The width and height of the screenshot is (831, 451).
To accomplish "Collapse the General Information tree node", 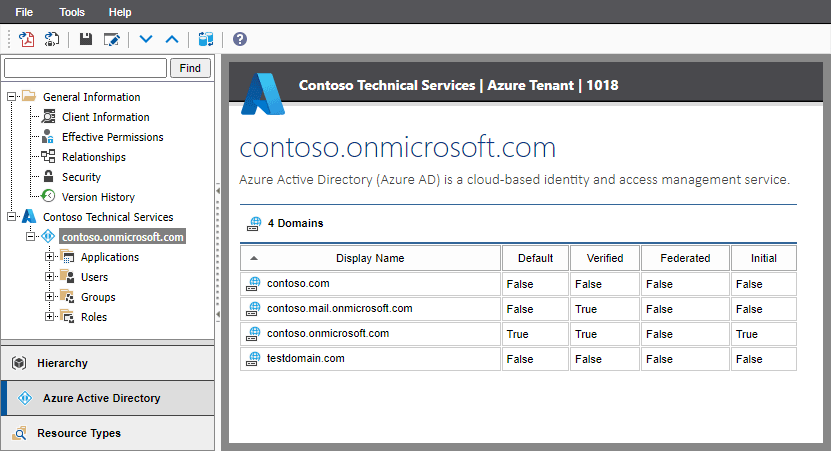I will (11, 97).
